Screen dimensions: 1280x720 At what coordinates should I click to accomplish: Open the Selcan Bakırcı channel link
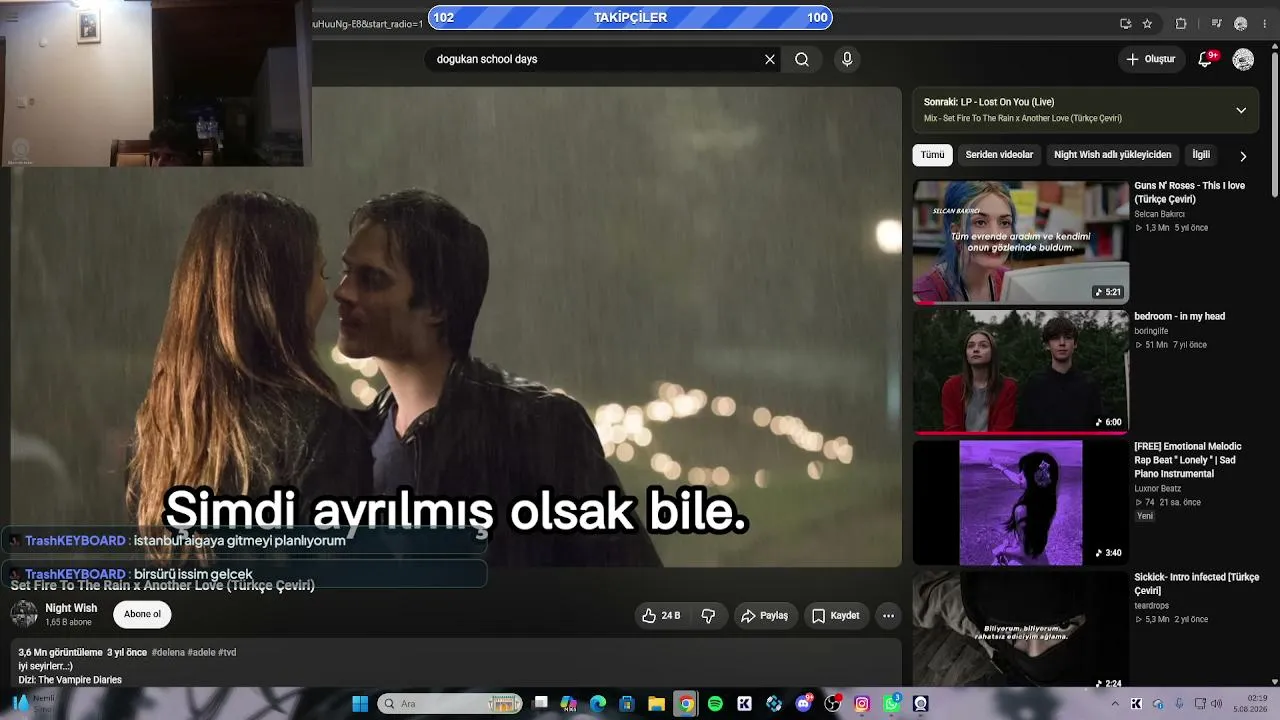[x=1159, y=214]
